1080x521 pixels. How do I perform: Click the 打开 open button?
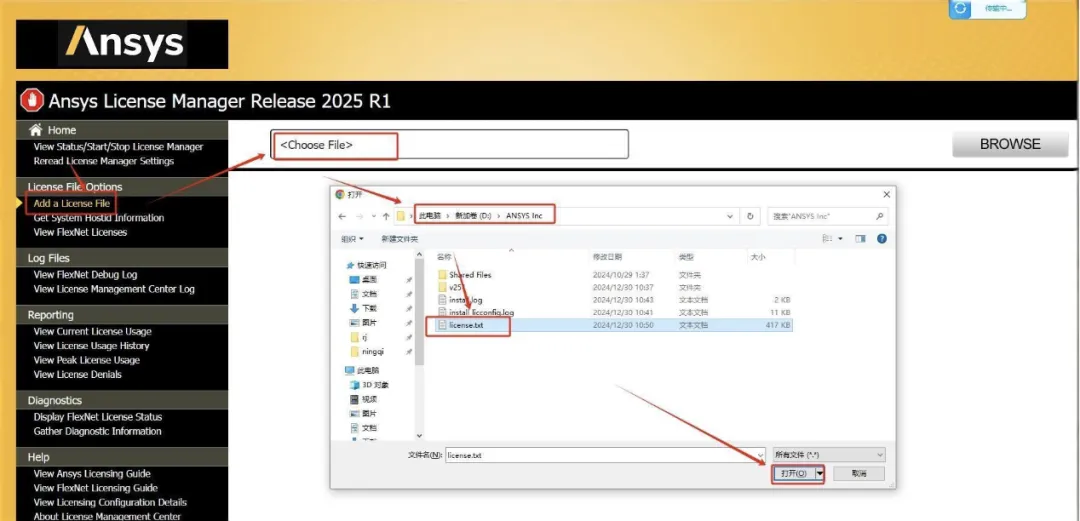[793, 473]
